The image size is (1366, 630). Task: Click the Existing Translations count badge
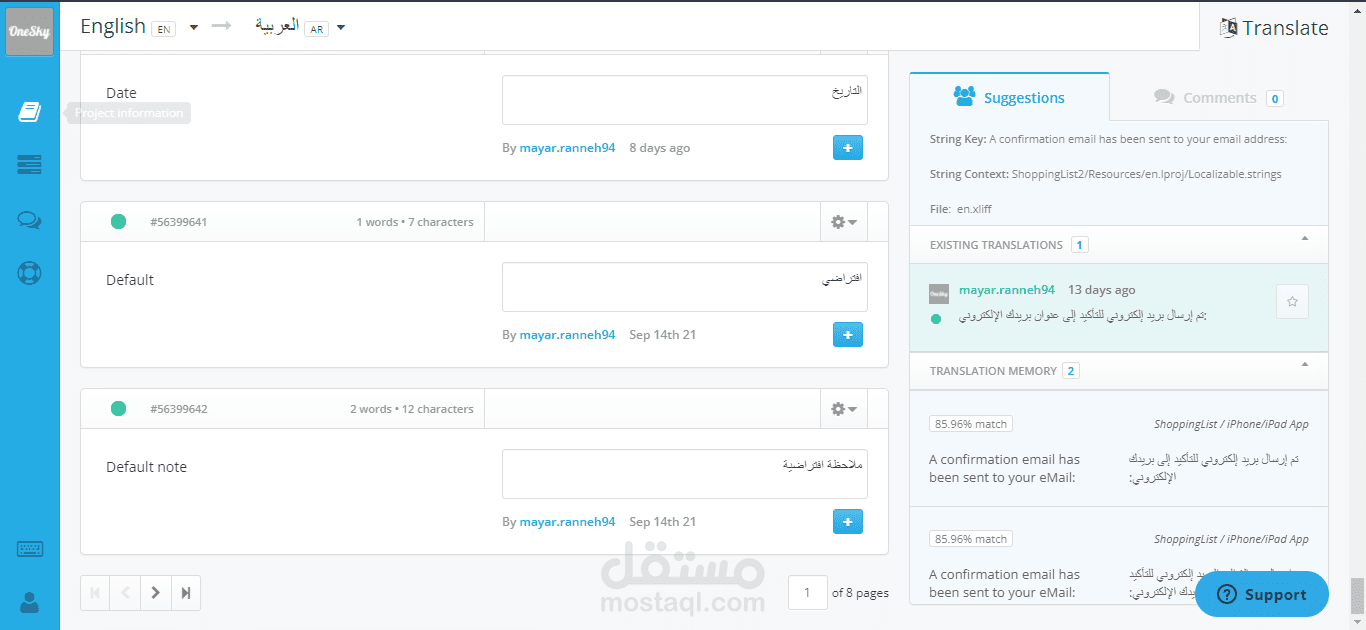(1079, 245)
